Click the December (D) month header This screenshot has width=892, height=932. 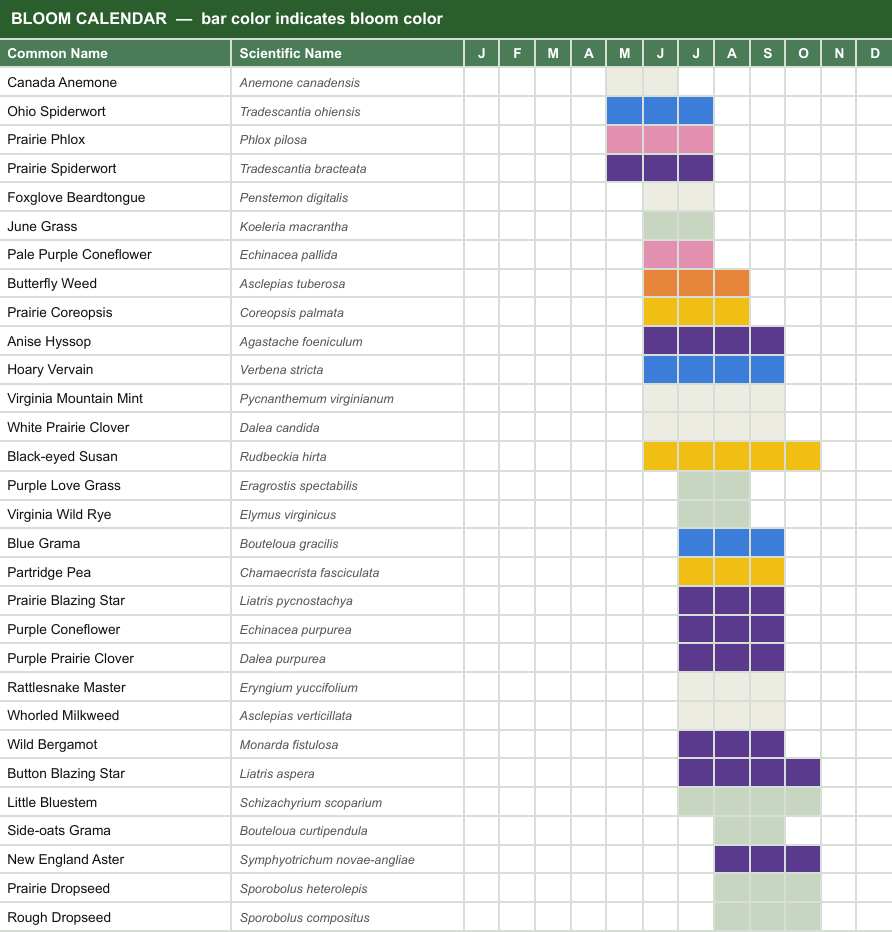point(874,53)
